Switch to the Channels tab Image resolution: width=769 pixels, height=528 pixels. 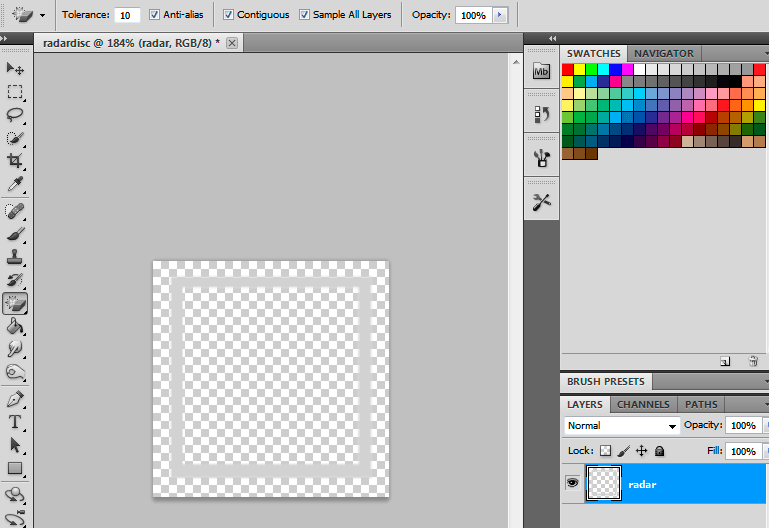[643, 404]
